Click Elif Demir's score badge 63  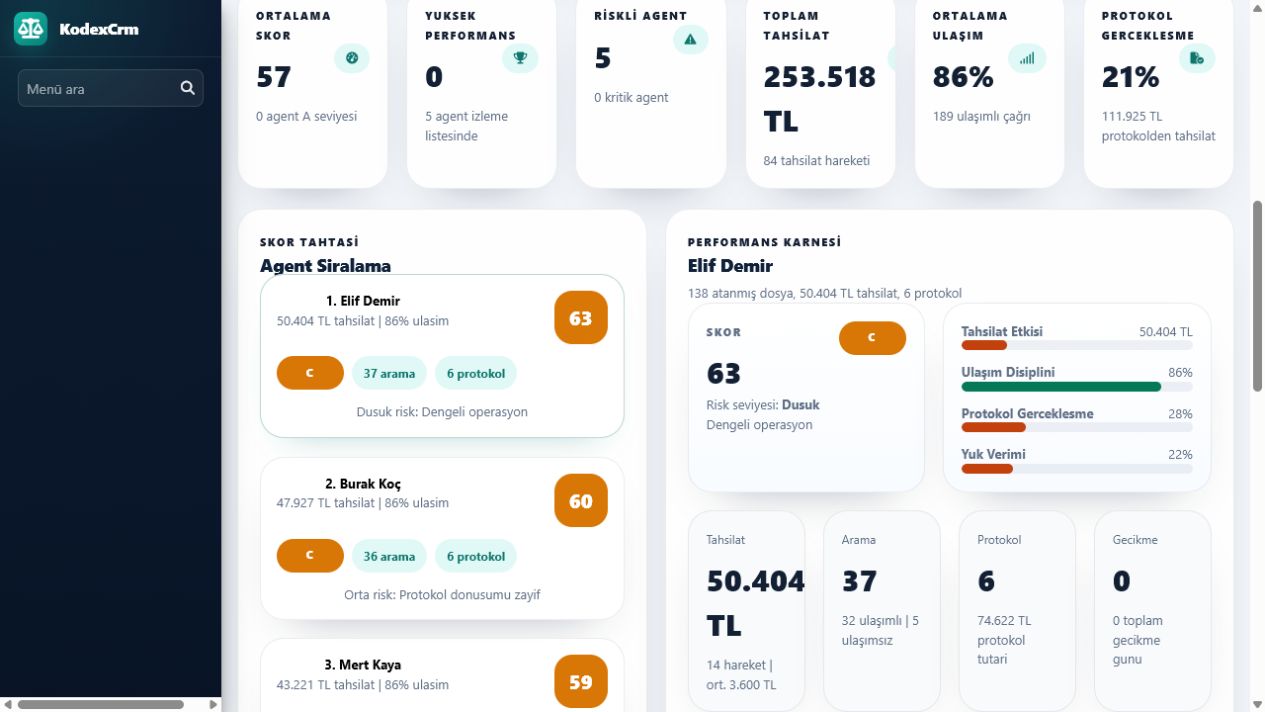click(x=581, y=318)
